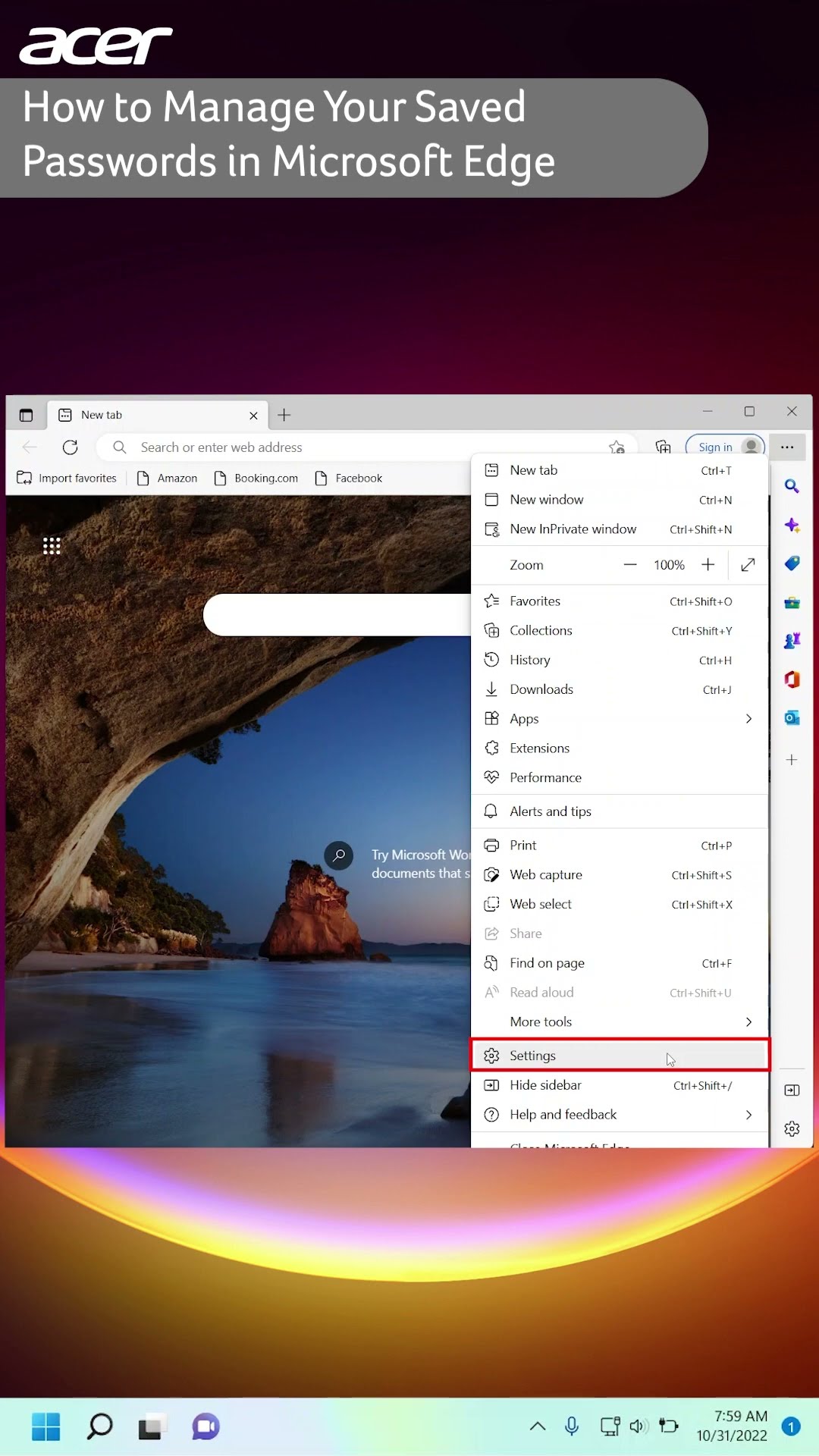
Task: Open sidebar Microsoft Office icon
Action: (x=792, y=679)
